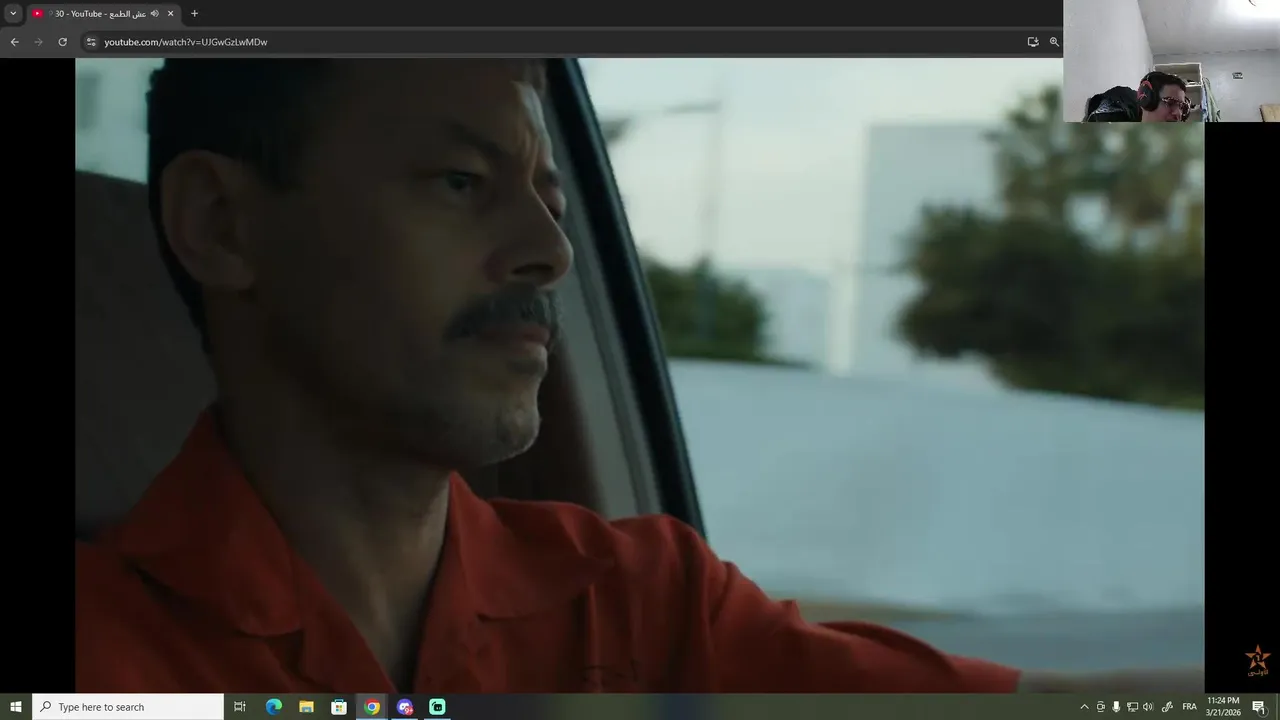The width and height of the screenshot is (1280, 720).
Task: Open Microsoft Store from the taskbar
Action: click(x=339, y=707)
